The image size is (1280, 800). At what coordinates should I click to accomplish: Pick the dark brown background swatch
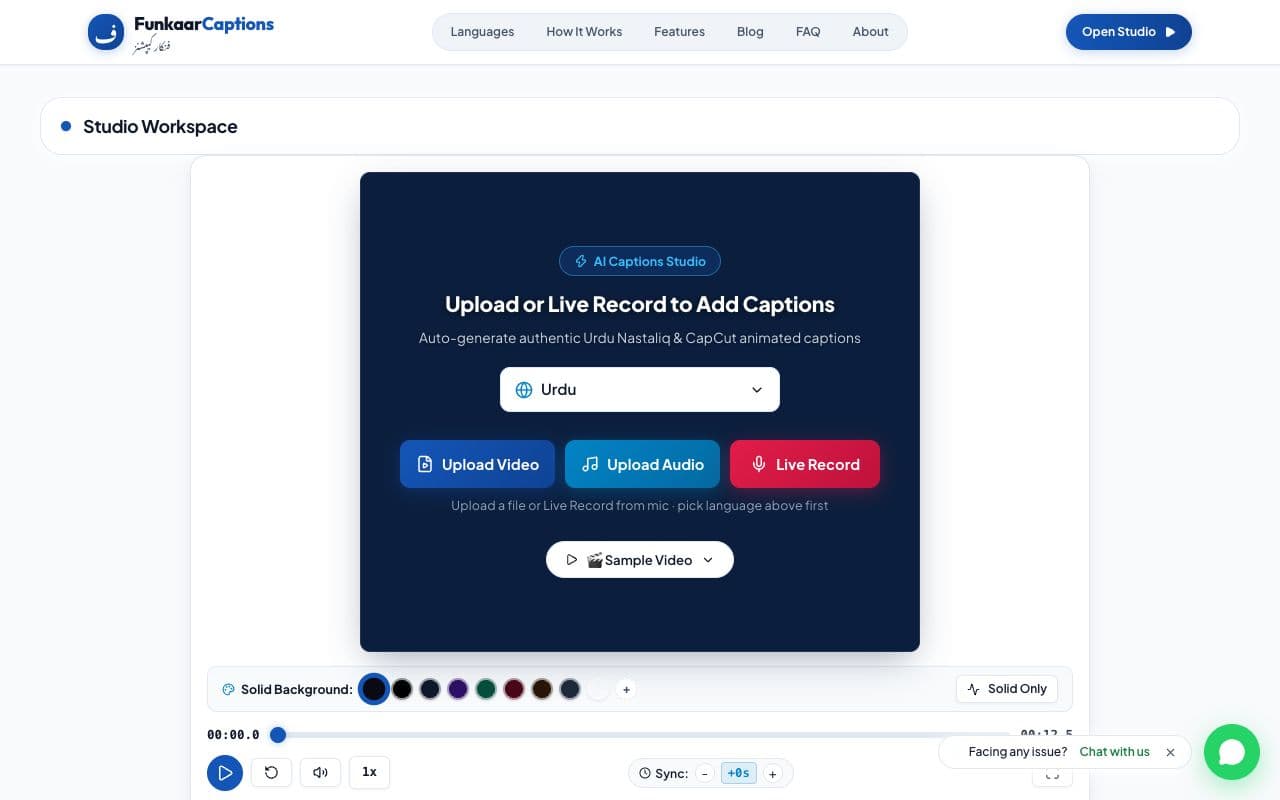[542, 689]
